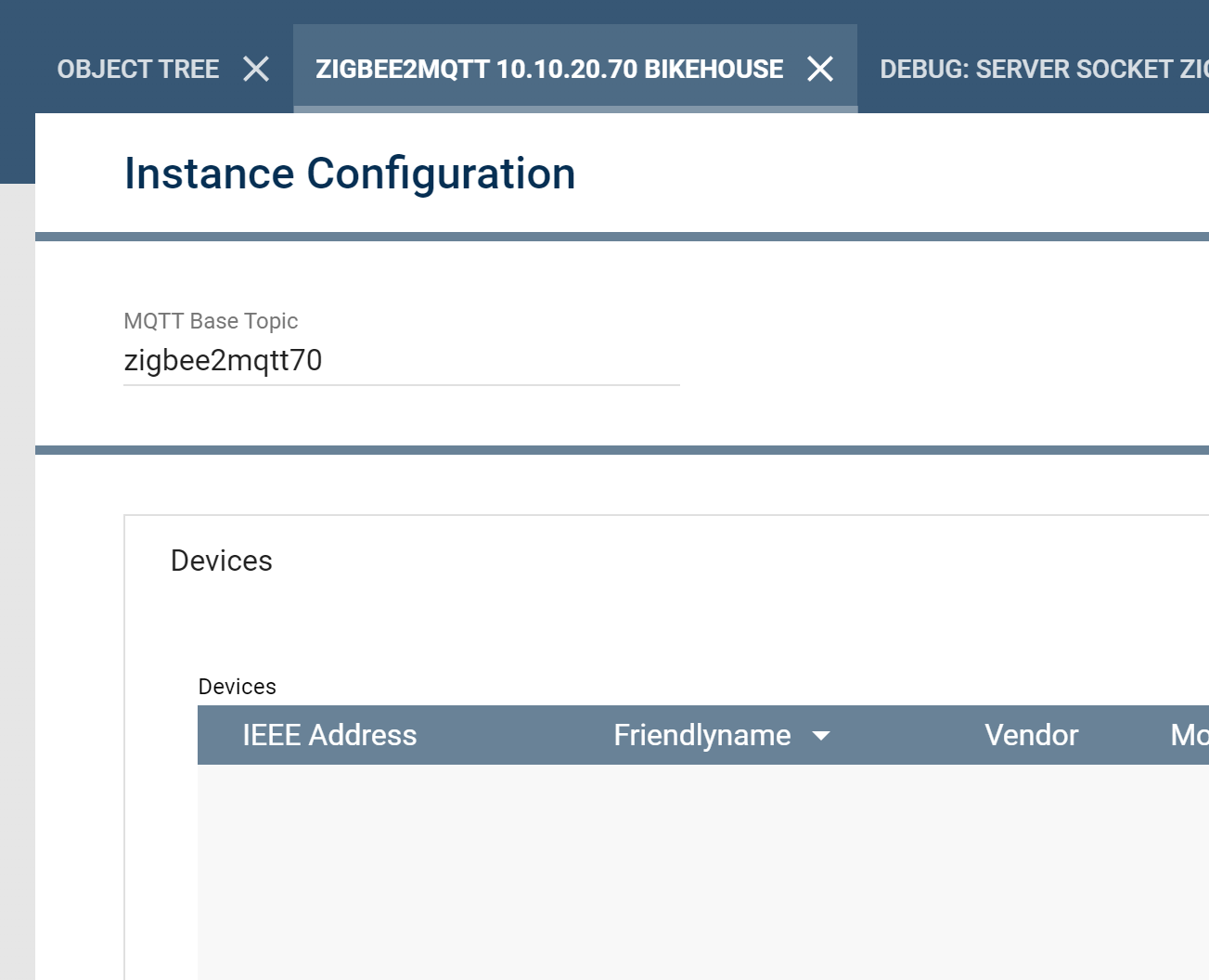Close the Zigbee2MQTT Bikehouse tab
Image resolution: width=1209 pixels, height=980 pixels.
point(820,69)
